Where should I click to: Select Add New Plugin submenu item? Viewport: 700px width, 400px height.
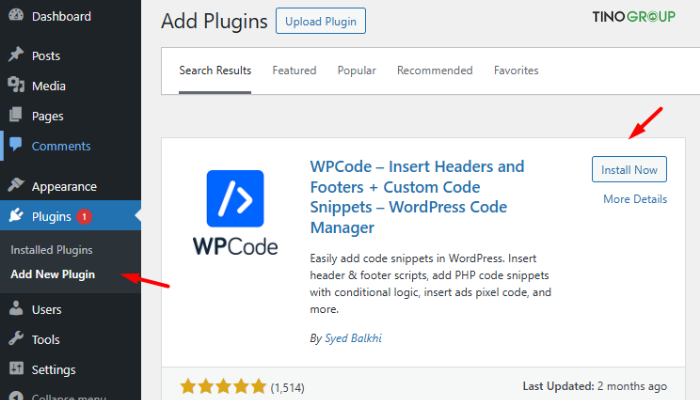click(x=53, y=274)
